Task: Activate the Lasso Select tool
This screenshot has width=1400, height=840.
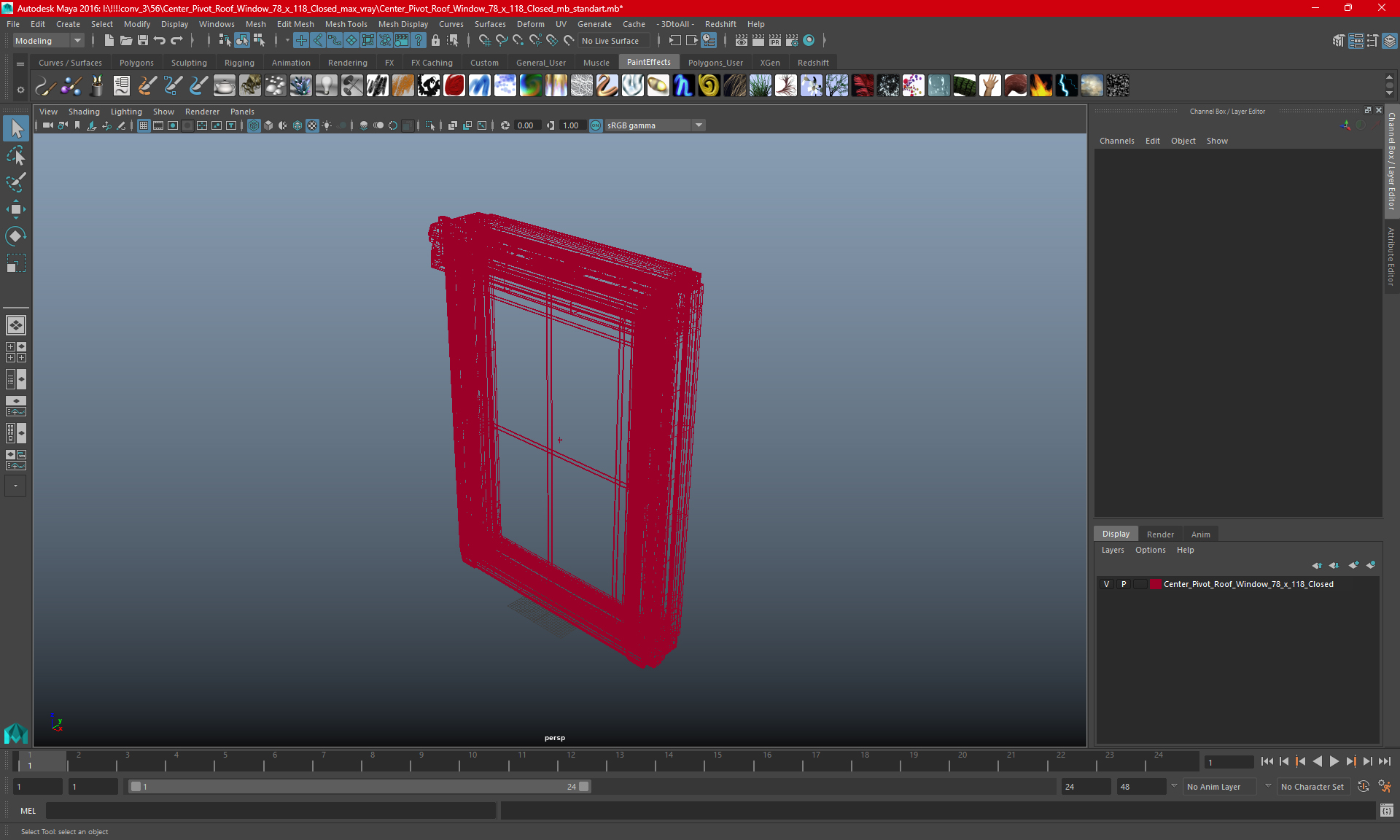Action: coord(16,156)
